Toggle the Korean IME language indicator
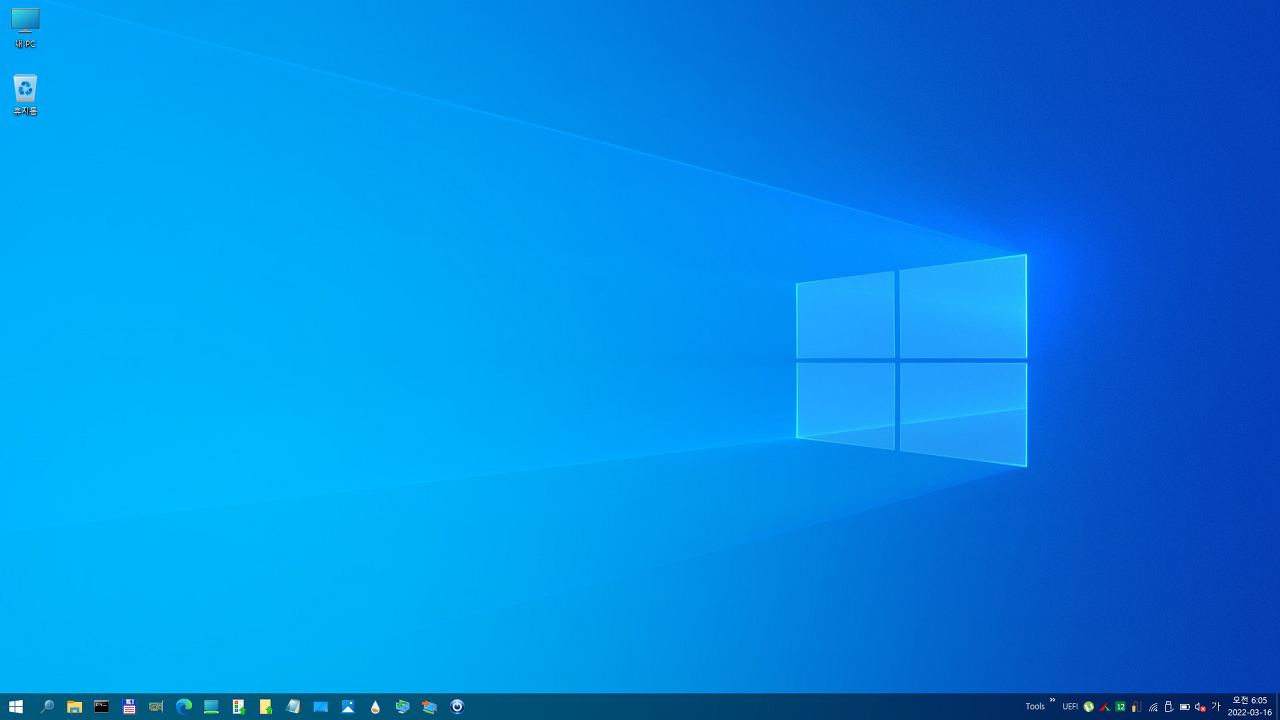Viewport: 1280px width, 720px height. point(1216,706)
